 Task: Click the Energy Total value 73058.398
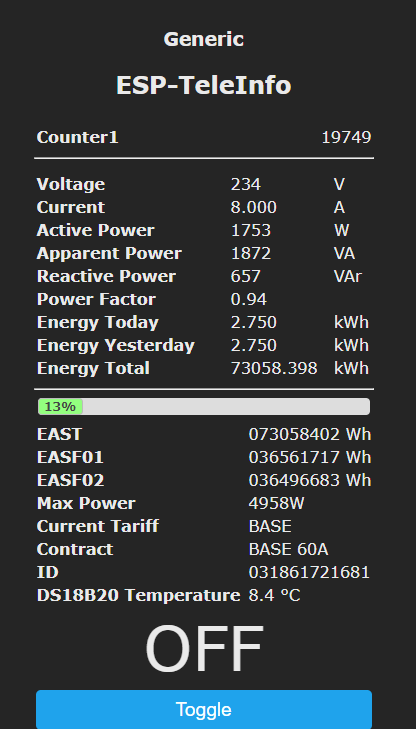click(x=274, y=369)
